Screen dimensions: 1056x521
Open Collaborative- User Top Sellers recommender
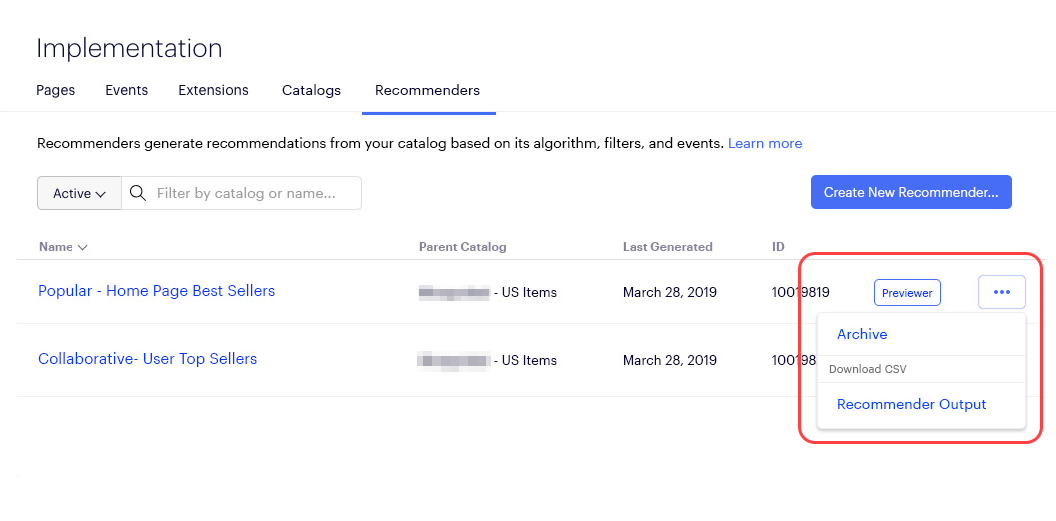(147, 359)
